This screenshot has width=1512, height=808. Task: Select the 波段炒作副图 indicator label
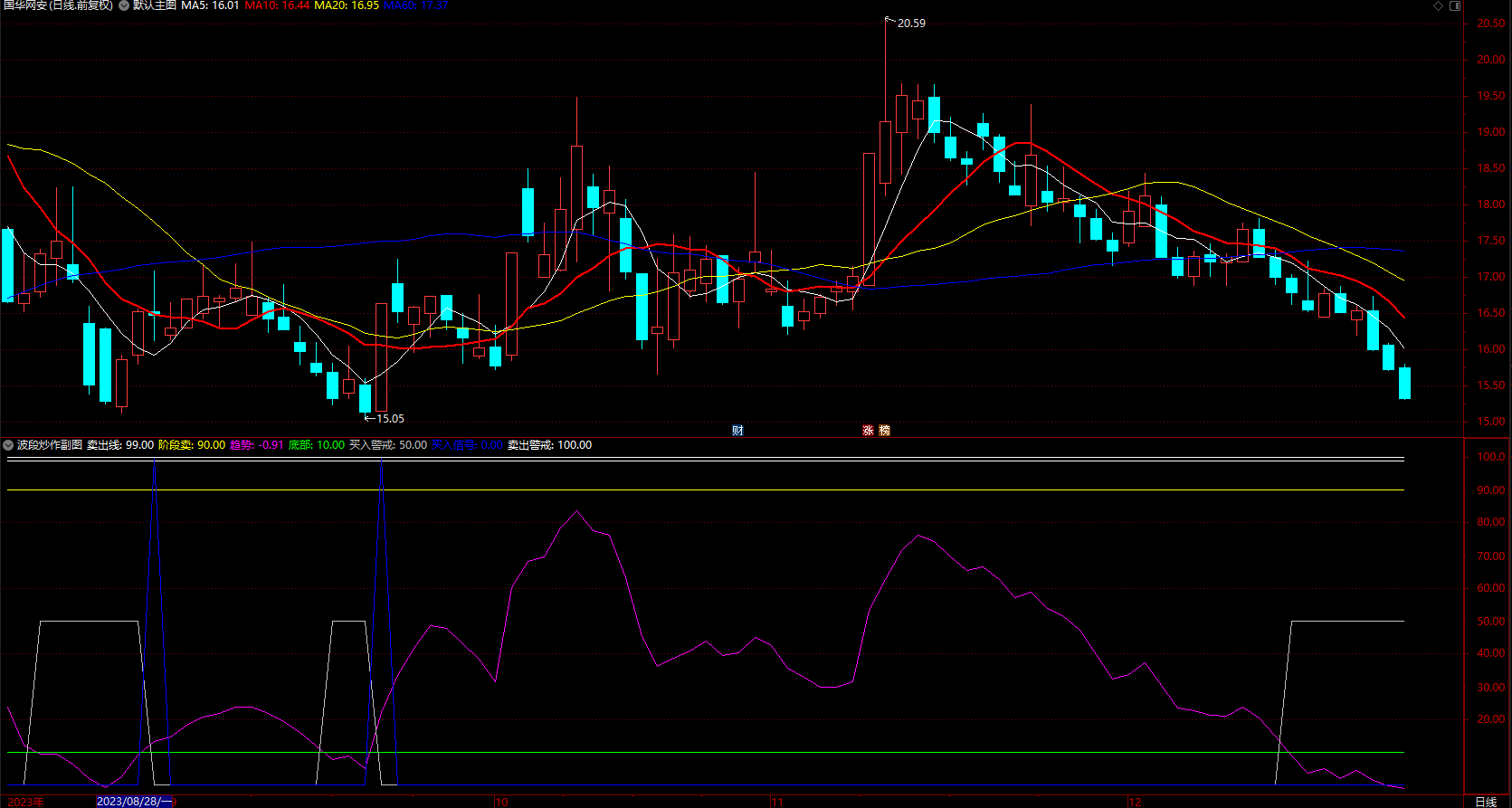click(50, 445)
